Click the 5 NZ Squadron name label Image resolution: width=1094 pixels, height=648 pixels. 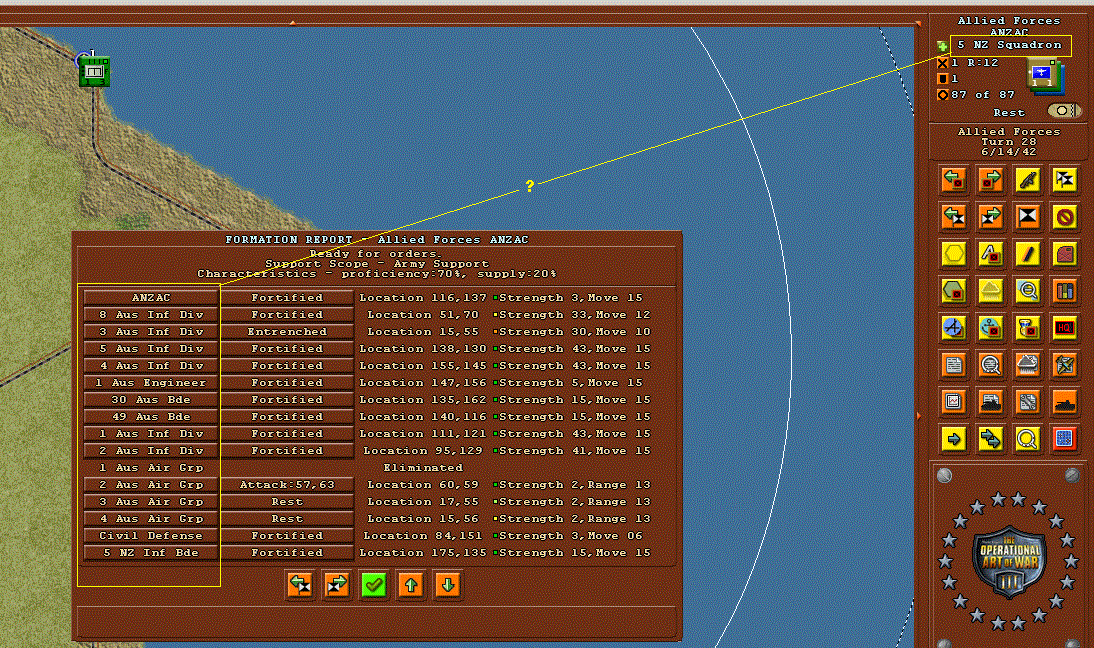coord(1010,45)
